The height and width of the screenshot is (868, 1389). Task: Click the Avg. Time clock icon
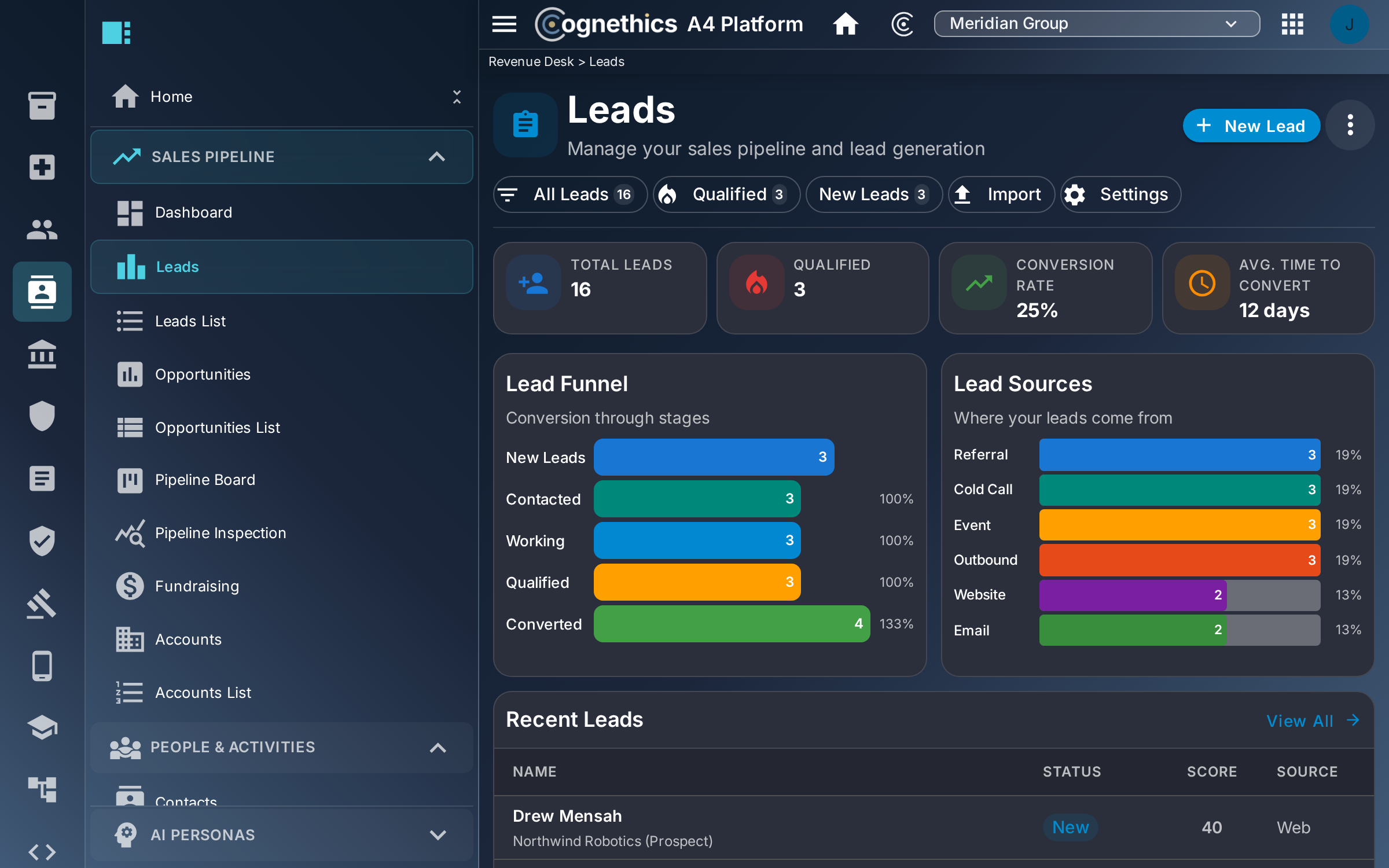[x=1202, y=283]
